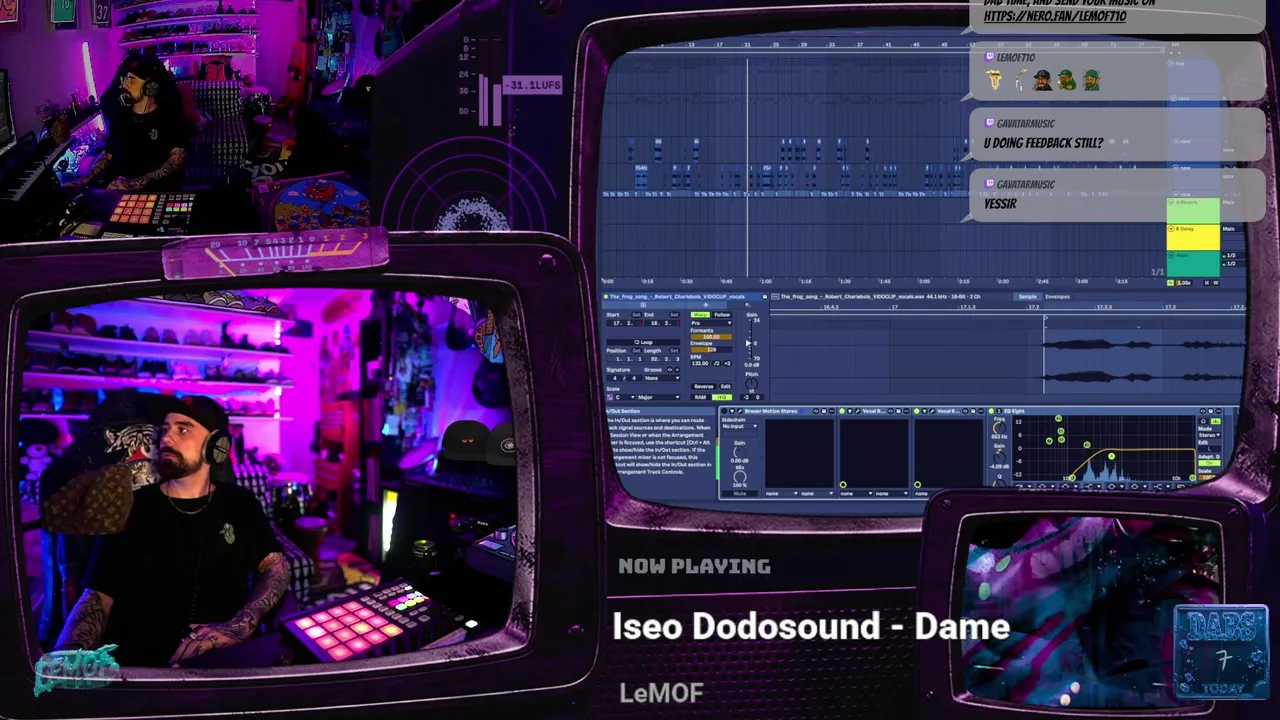The width and height of the screenshot is (1280, 720).
Task: Click the clip save icon in title bar
Action: pos(765,297)
